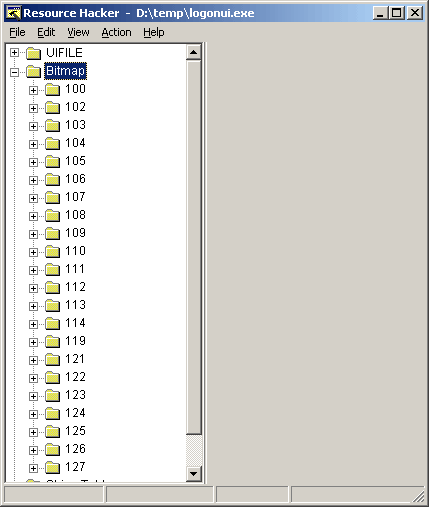Click the folder icon for 109
The height and width of the screenshot is (507, 429).
(52, 233)
